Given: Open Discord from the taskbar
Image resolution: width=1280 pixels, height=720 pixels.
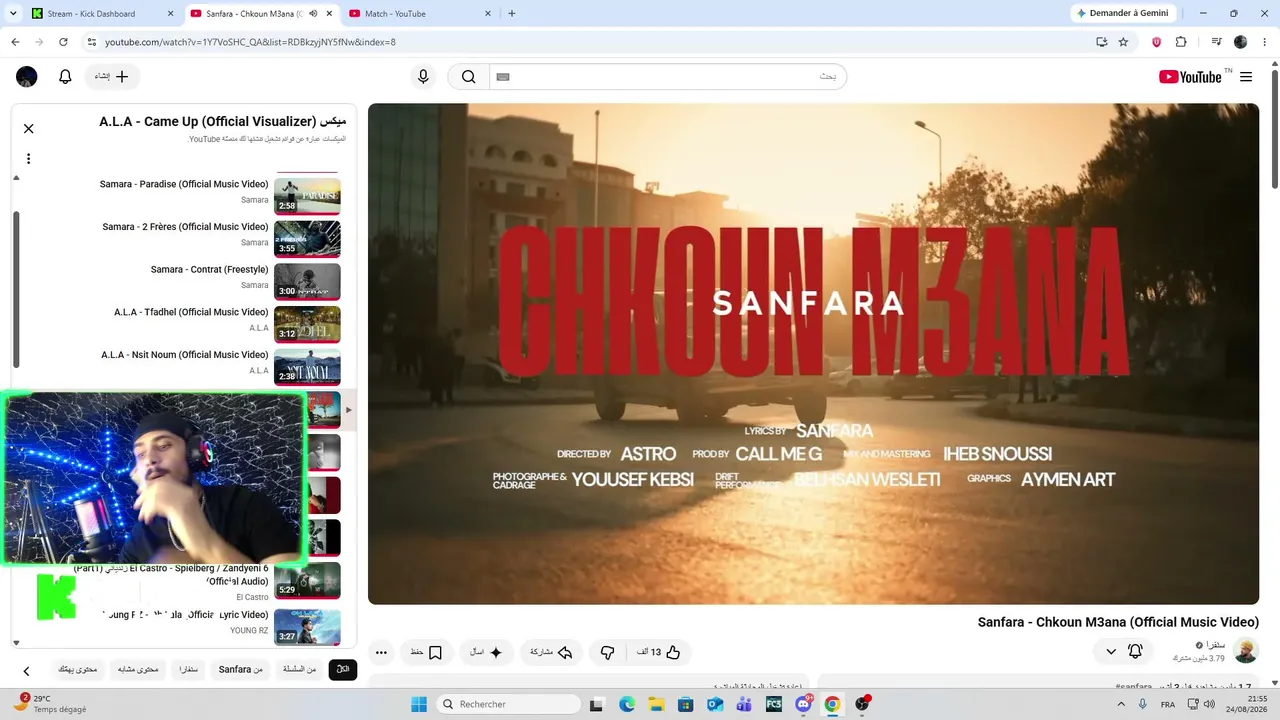Looking at the screenshot, I should [803, 704].
